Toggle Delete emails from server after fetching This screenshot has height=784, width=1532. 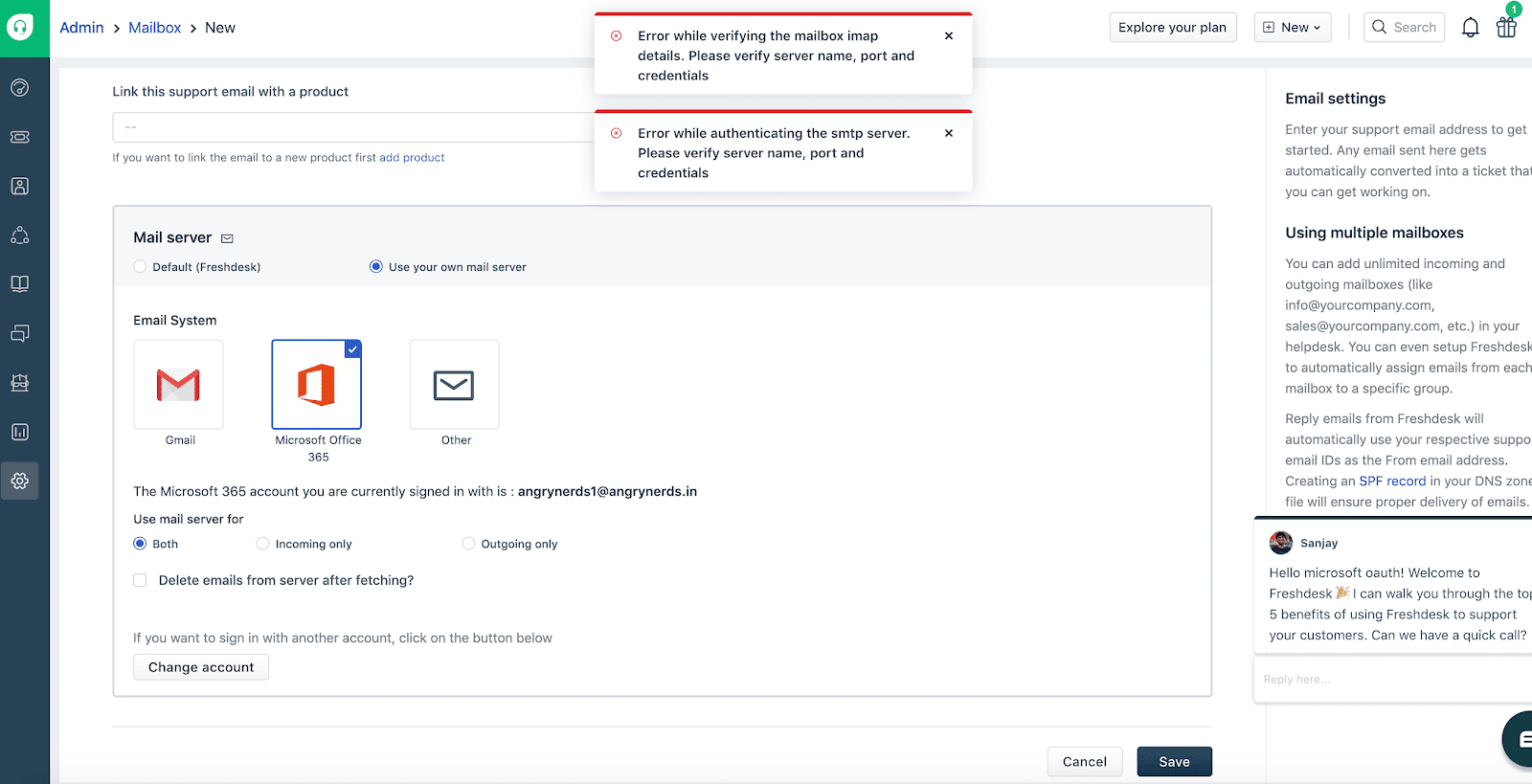pyautogui.click(x=140, y=580)
